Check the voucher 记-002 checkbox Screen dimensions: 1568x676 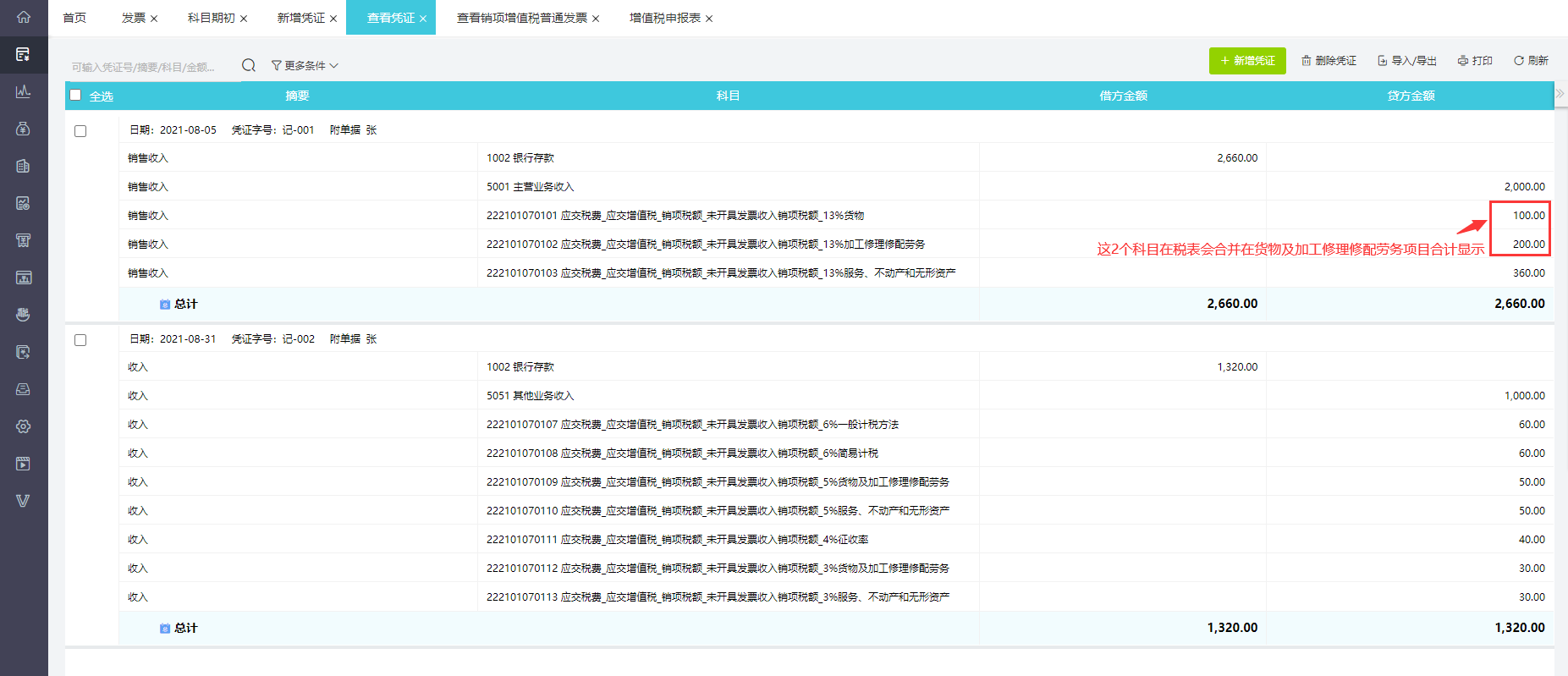(80, 340)
